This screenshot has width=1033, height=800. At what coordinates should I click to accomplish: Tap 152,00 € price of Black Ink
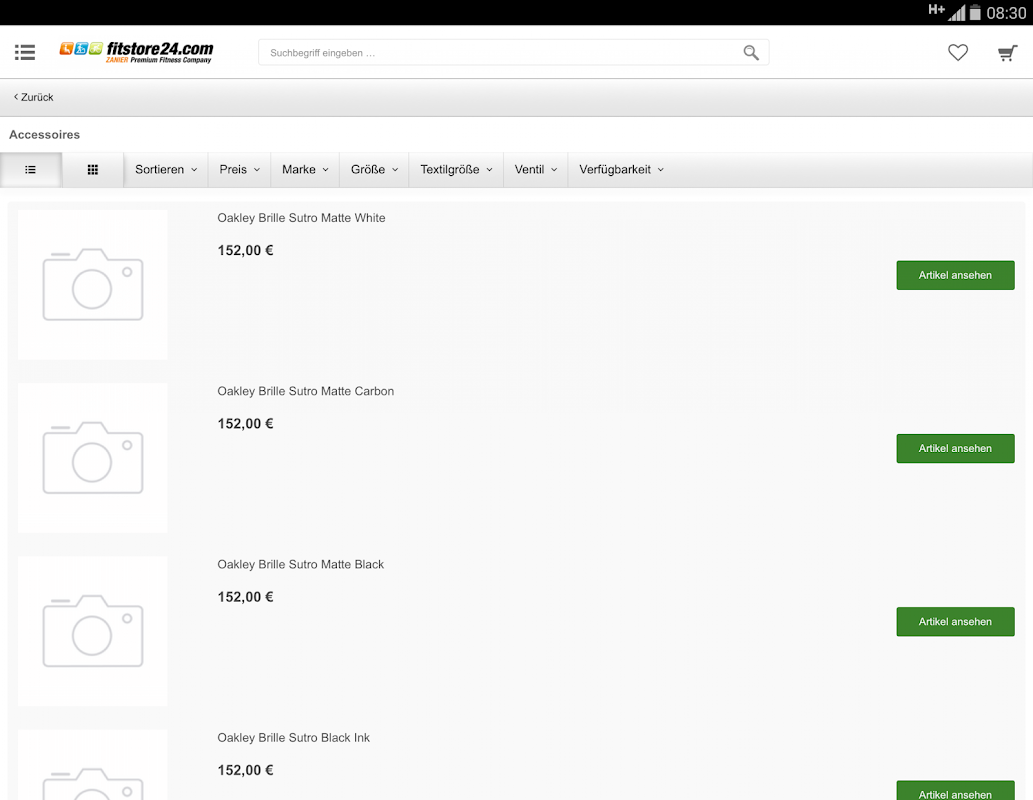245,770
